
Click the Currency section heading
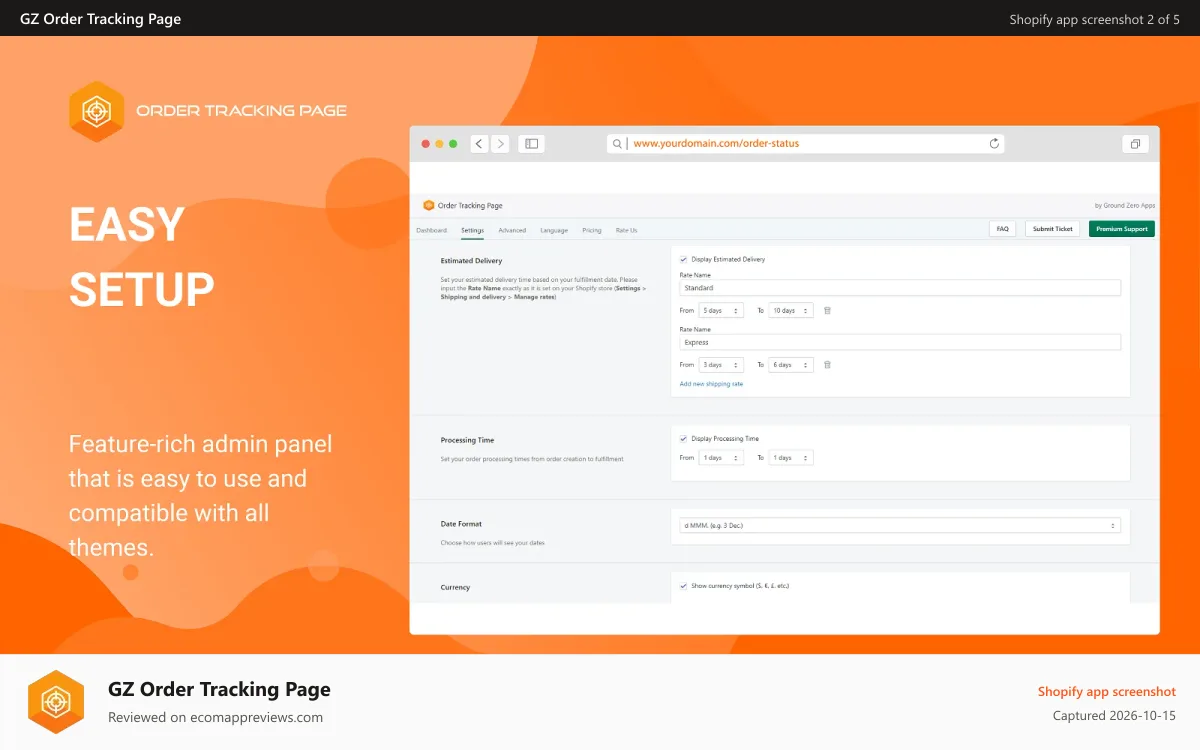click(x=455, y=588)
